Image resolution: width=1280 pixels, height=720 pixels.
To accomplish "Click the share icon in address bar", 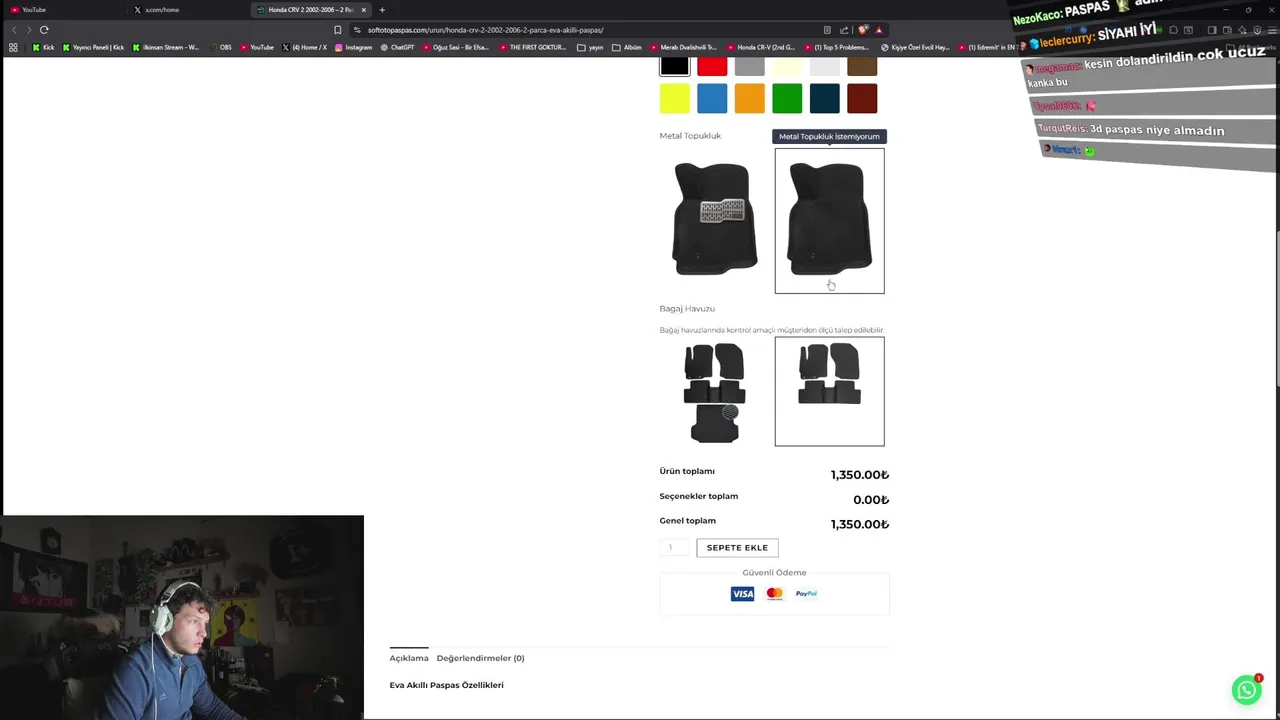I will click(844, 30).
